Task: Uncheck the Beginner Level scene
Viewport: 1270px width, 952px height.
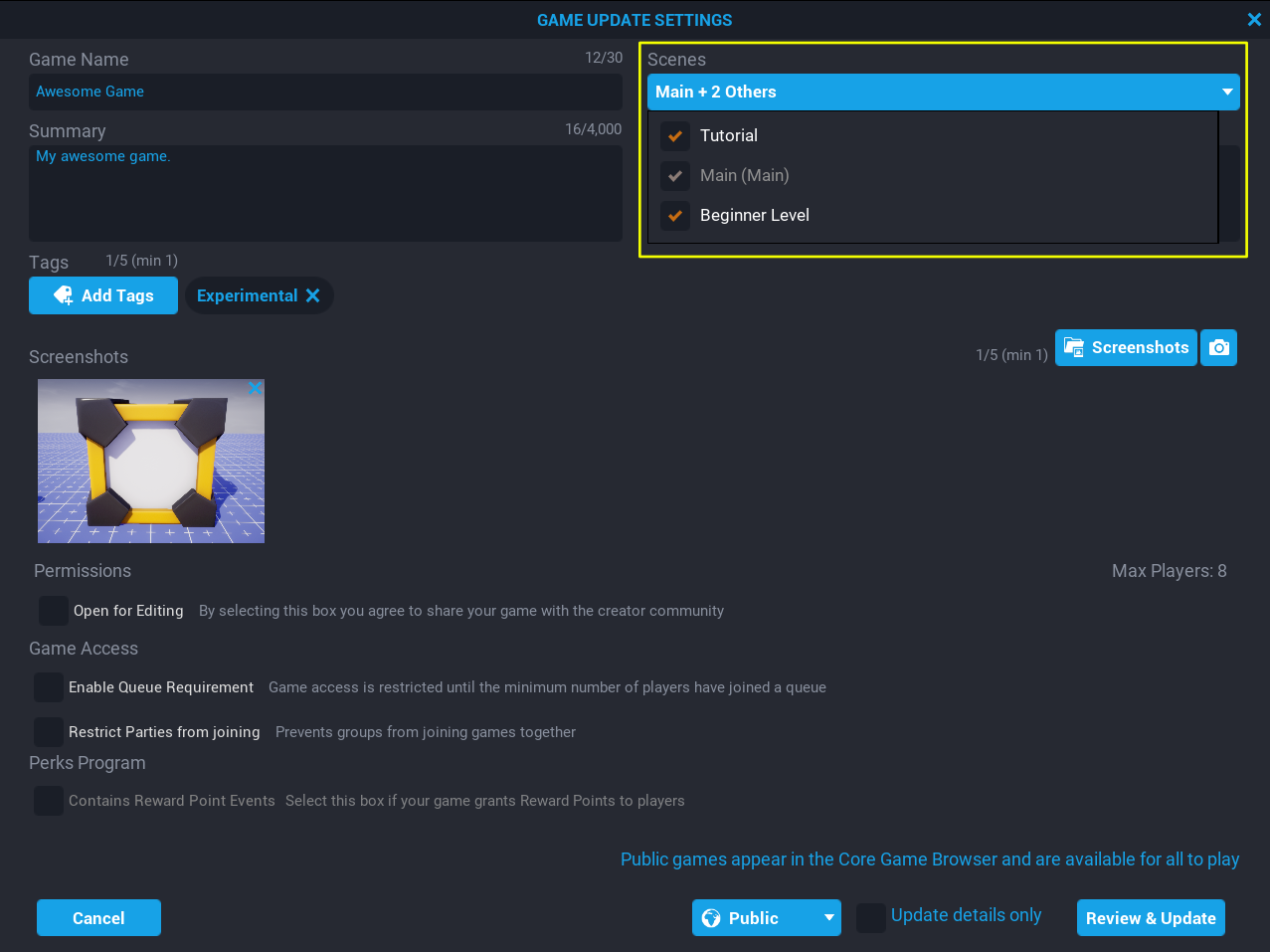Action: [675, 216]
